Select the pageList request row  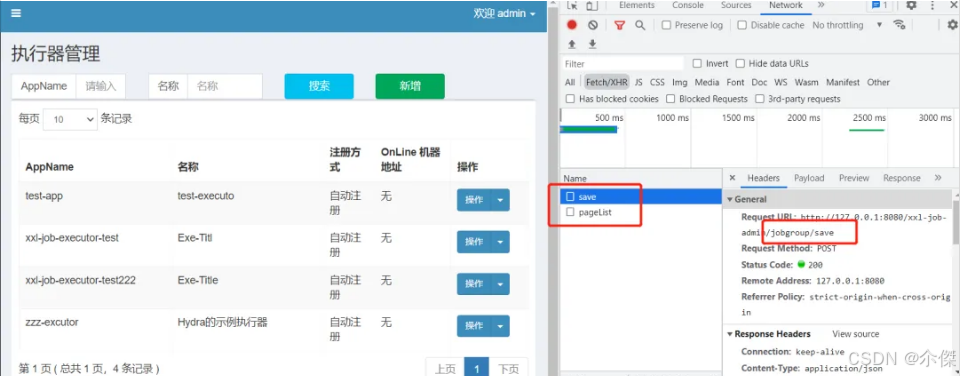(x=641, y=212)
